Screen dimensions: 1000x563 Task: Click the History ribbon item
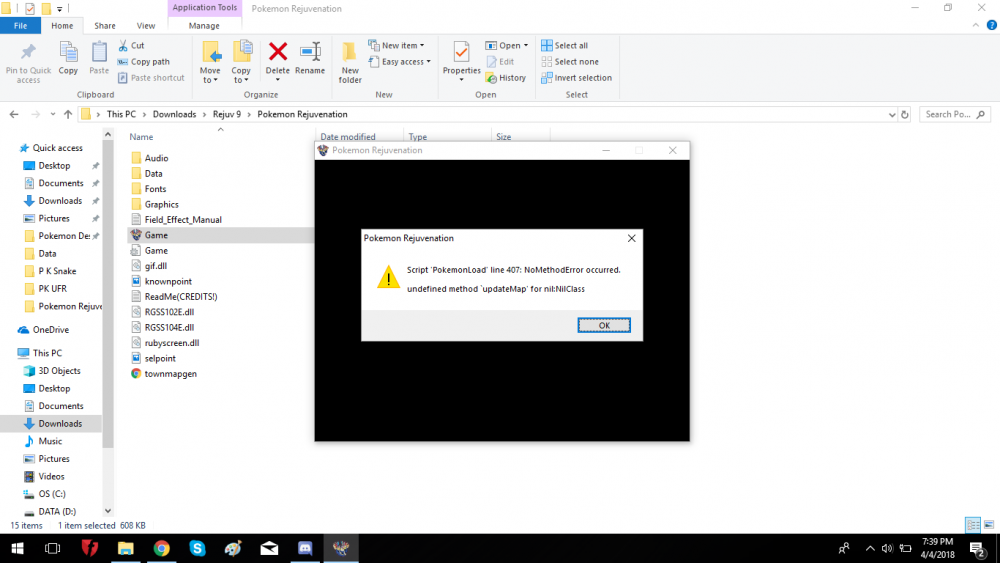tap(506, 78)
